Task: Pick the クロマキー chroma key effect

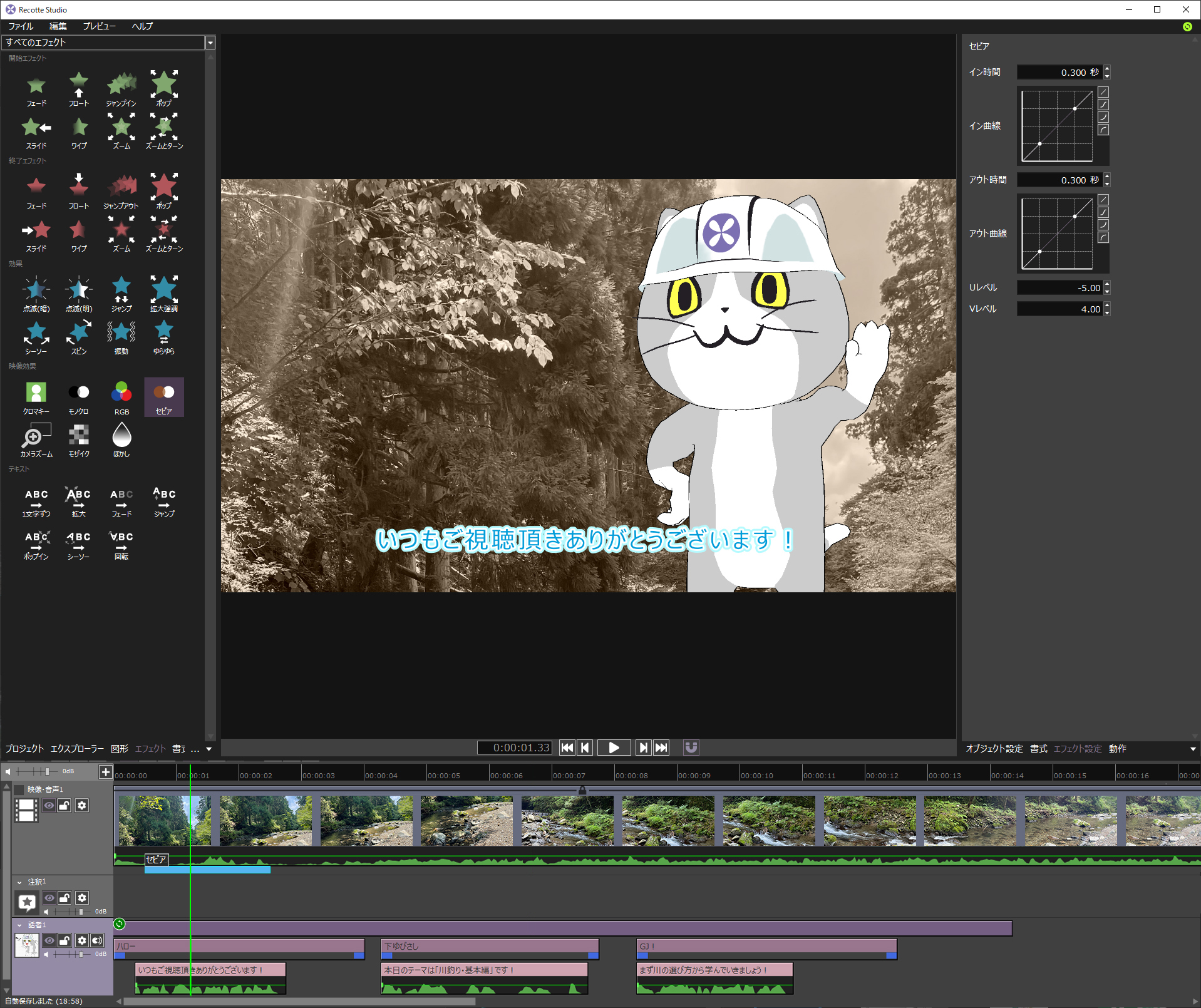Action: click(x=36, y=398)
